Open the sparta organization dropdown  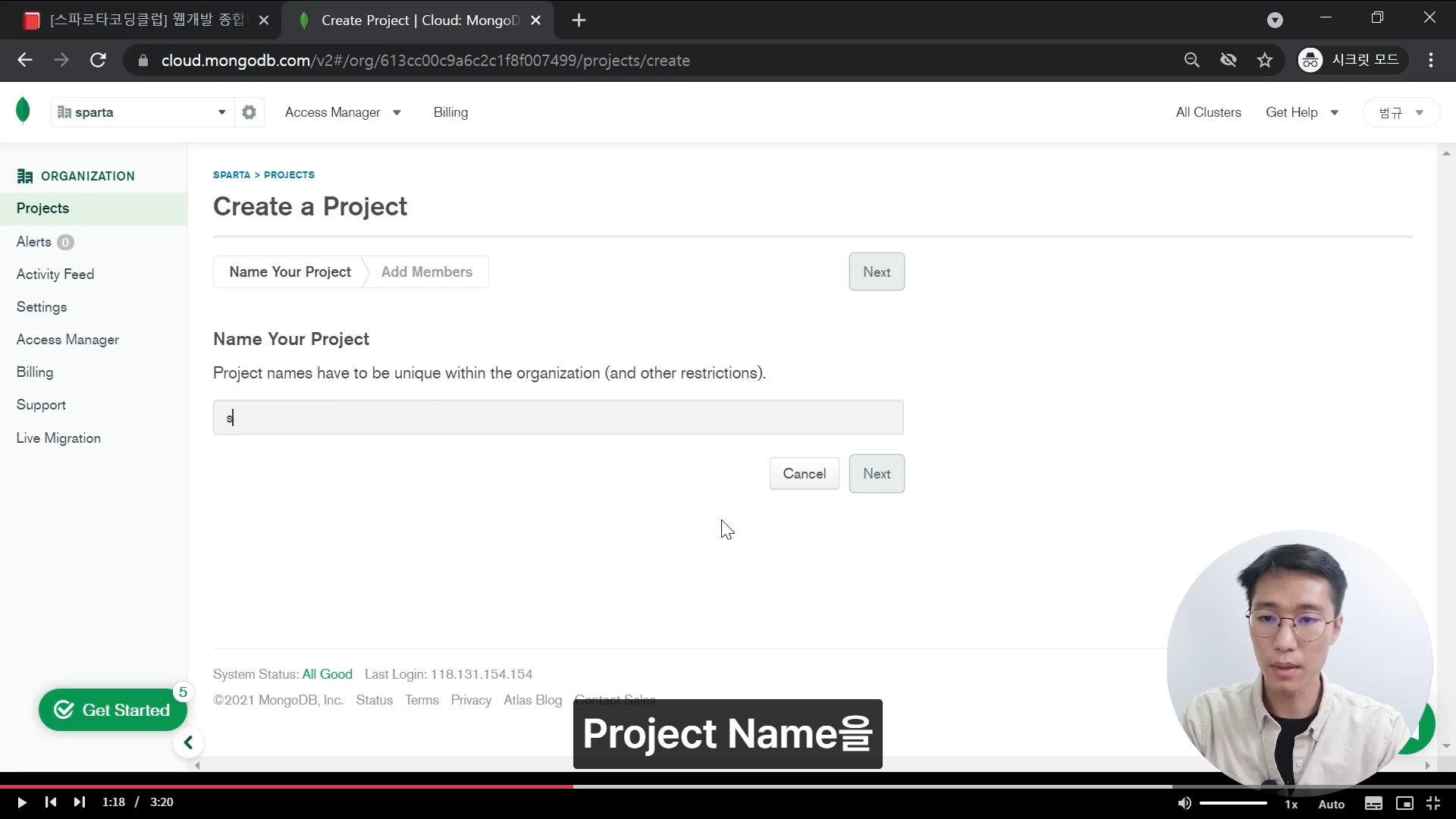[x=142, y=112]
